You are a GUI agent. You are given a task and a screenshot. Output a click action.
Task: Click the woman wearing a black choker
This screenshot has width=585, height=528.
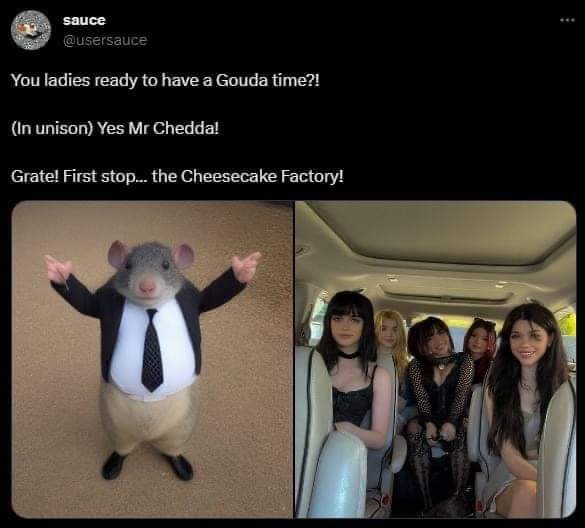[349, 368]
